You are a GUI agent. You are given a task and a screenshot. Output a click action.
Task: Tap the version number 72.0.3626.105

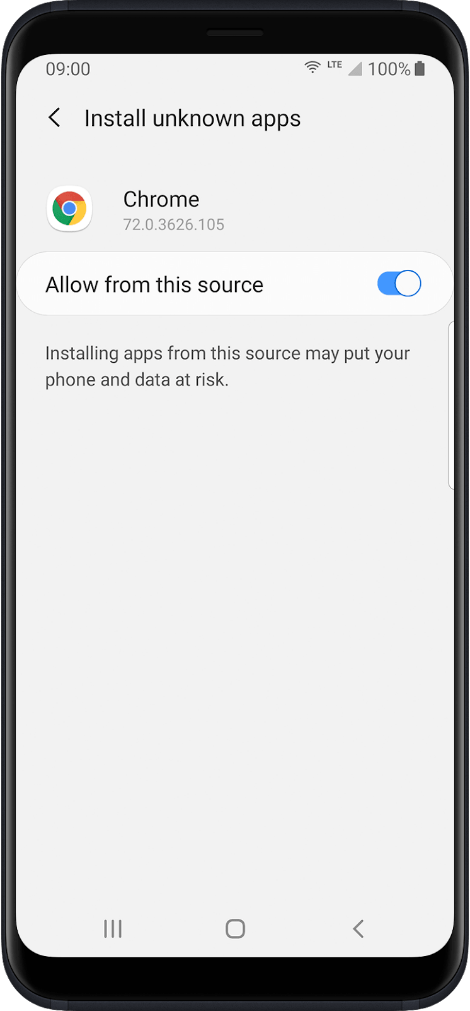click(x=173, y=225)
